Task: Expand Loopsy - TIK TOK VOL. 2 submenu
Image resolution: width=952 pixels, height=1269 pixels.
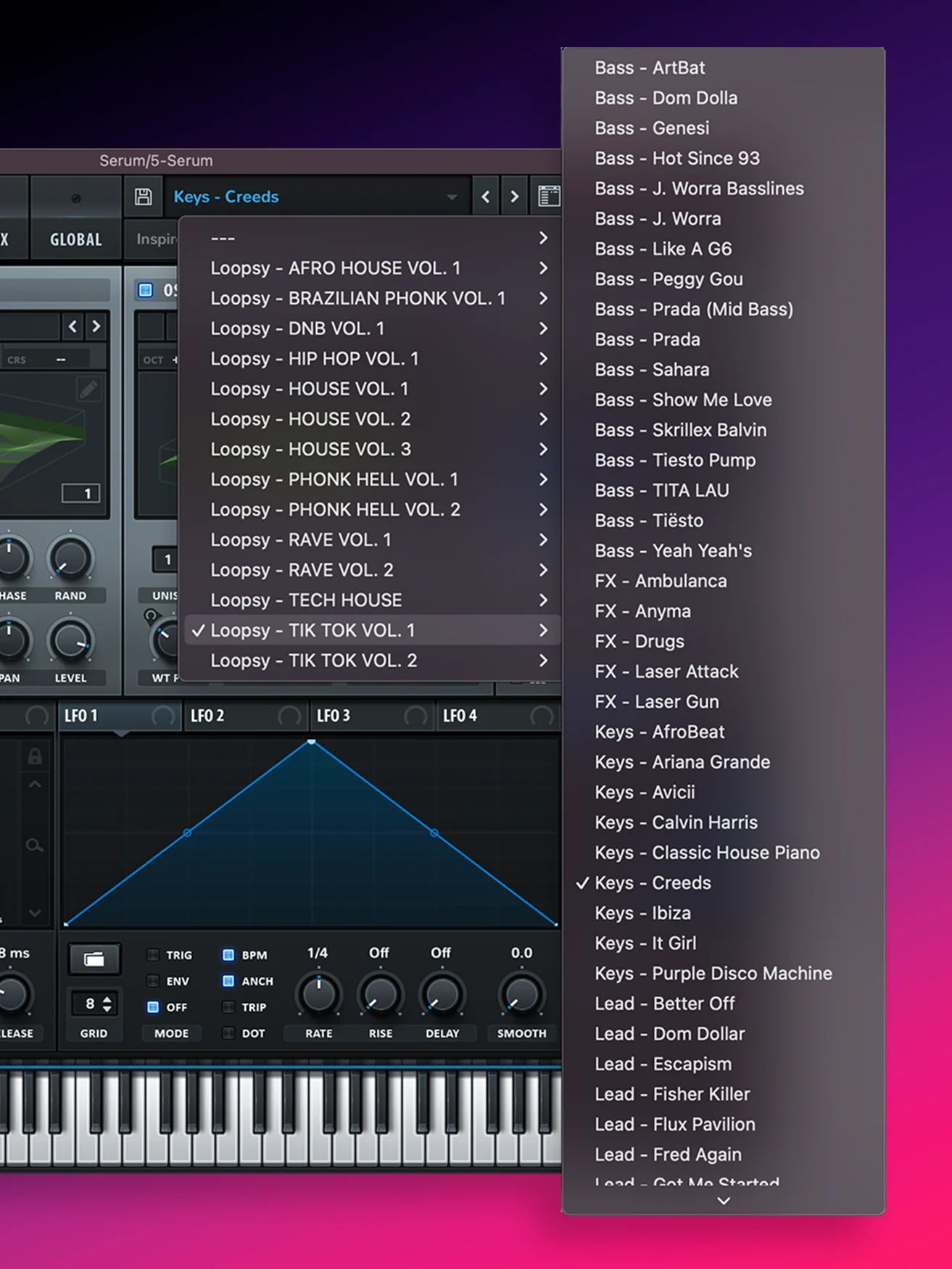Action: point(370,661)
